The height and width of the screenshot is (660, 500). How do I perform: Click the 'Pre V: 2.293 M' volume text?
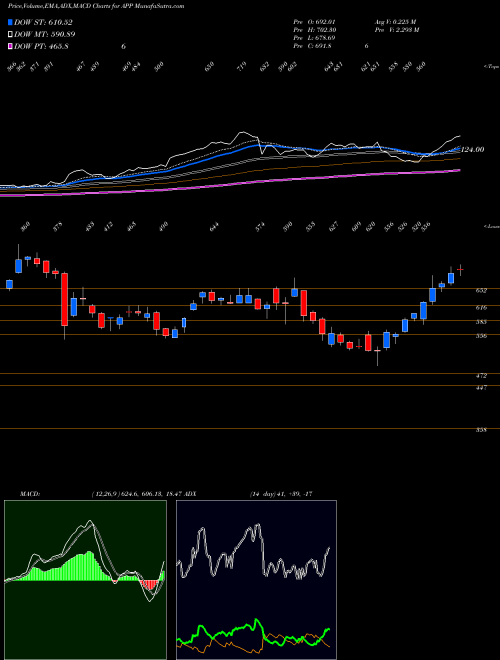[397, 30]
